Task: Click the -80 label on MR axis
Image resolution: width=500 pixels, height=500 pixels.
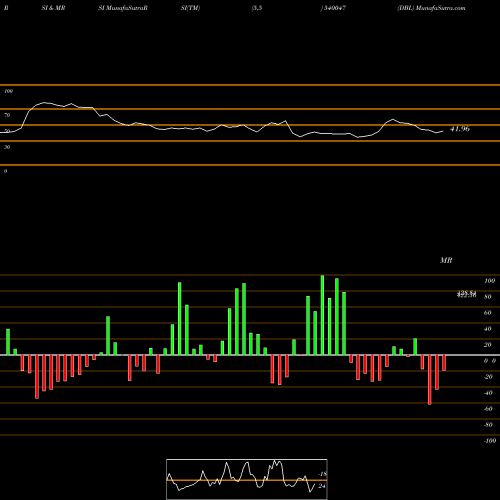Action: (488, 425)
